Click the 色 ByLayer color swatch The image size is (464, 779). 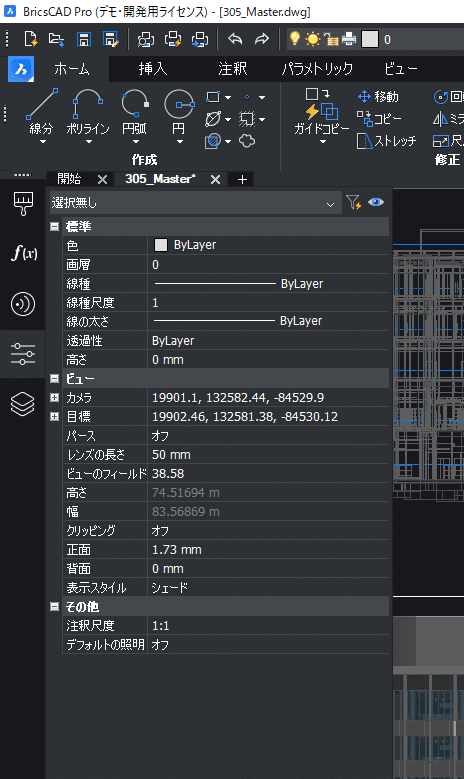coord(161,245)
